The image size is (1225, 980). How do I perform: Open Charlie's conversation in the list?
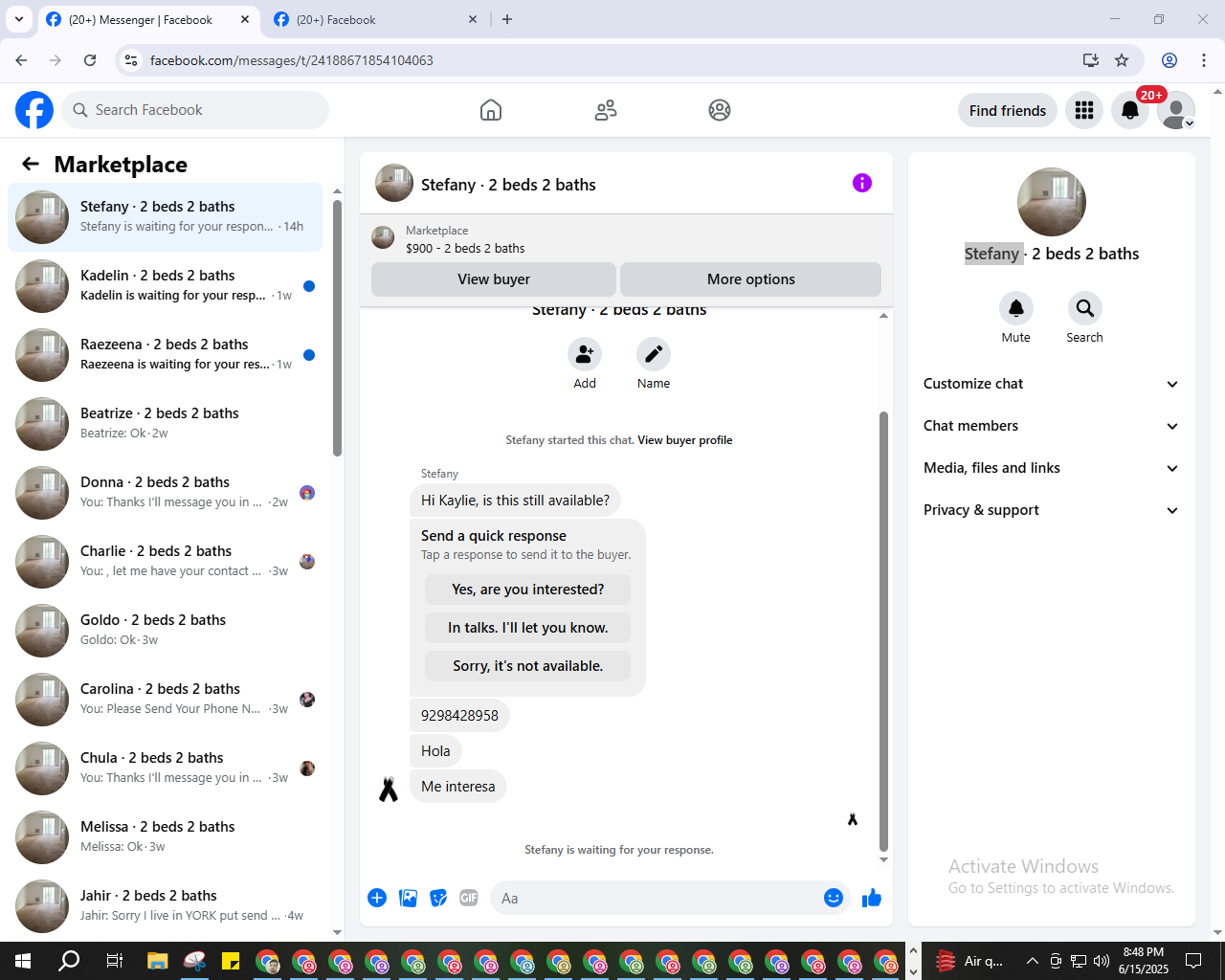166,562
